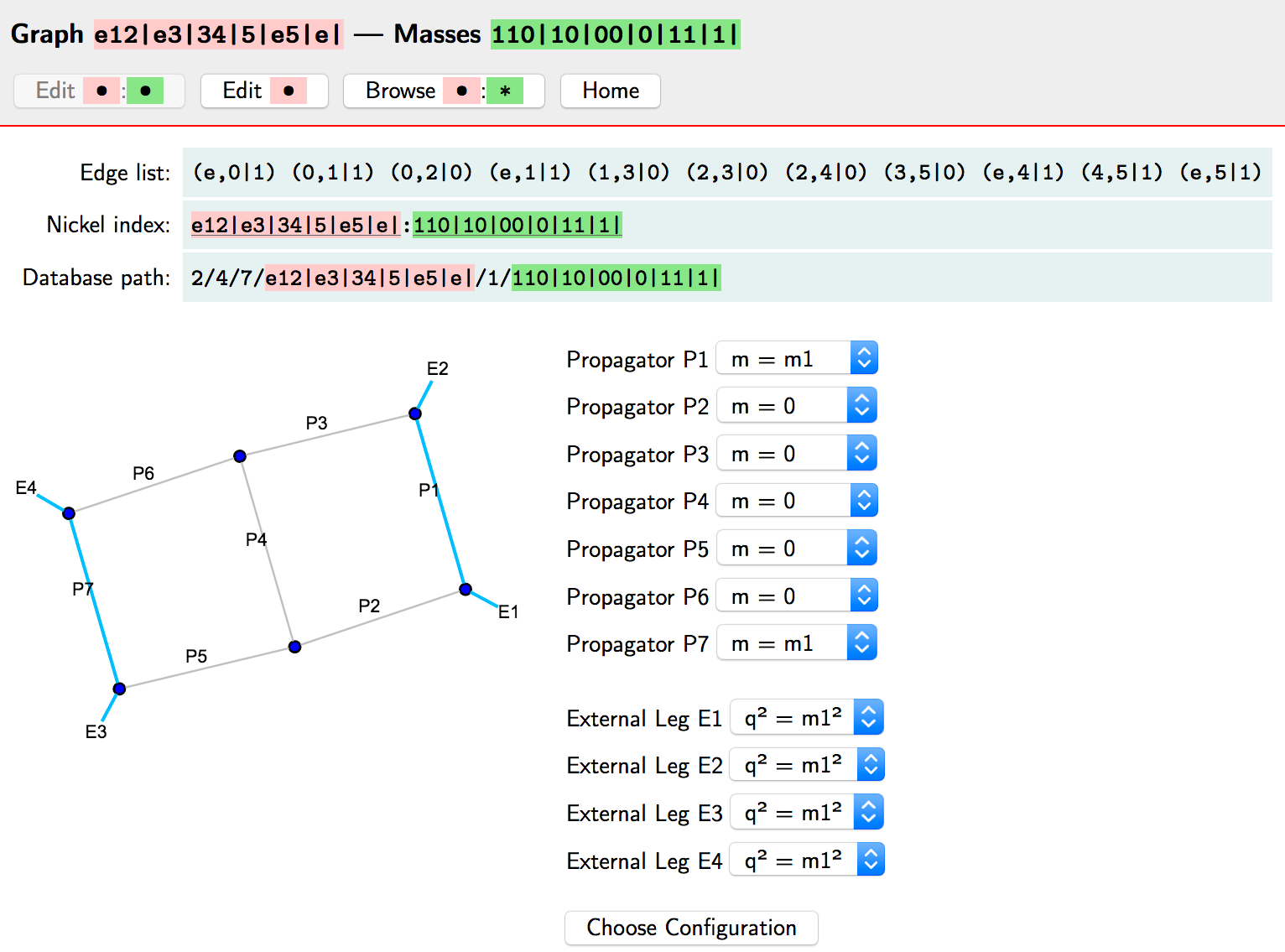Select edge (e,0|1) in Edge list
Image resolution: width=1285 pixels, height=952 pixels.
[x=234, y=172]
